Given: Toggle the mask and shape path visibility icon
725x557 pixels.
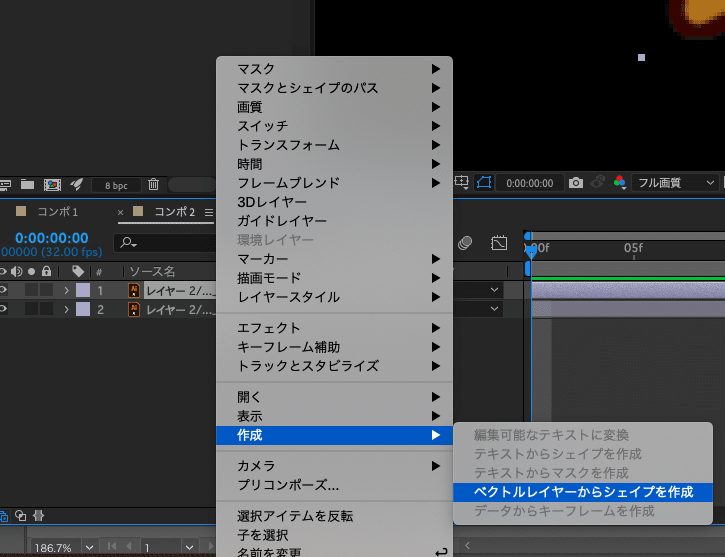Looking at the screenshot, I should tap(484, 182).
